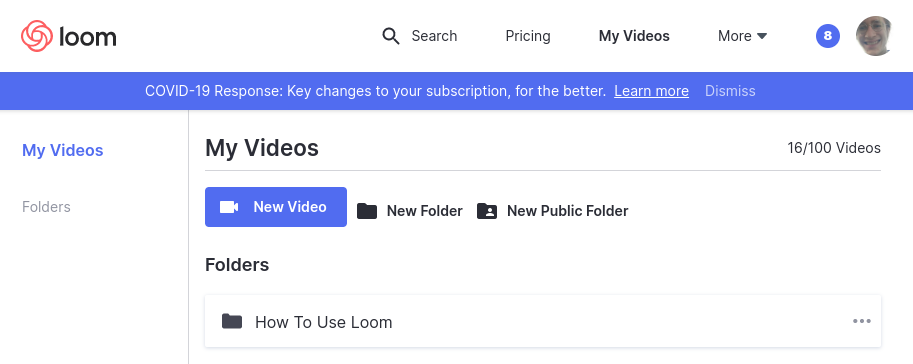This screenshot has height=364, width=913.
Task: Open the three-dot menu for How To Use Loom
Action: [x=862, y=321]
